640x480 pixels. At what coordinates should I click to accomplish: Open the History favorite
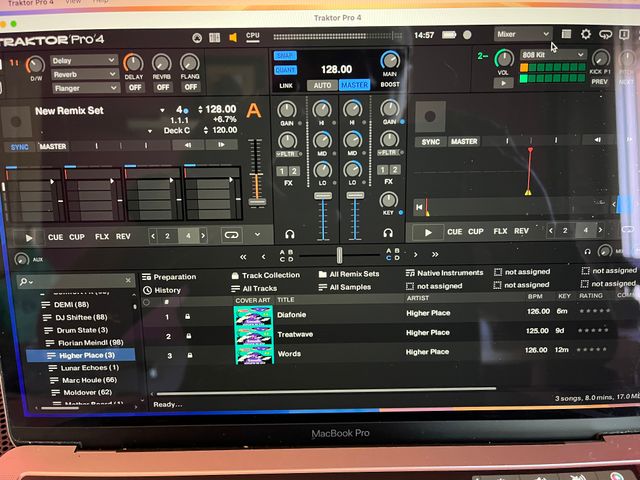tap(162, 290)
